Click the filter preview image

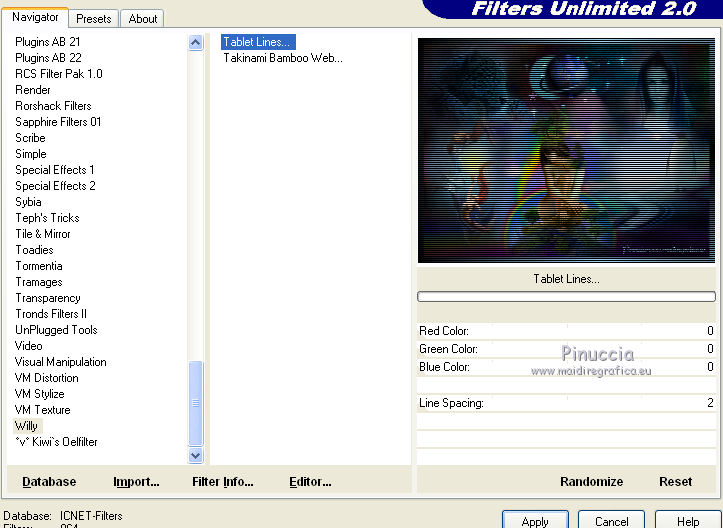click(x=566, y=150)
